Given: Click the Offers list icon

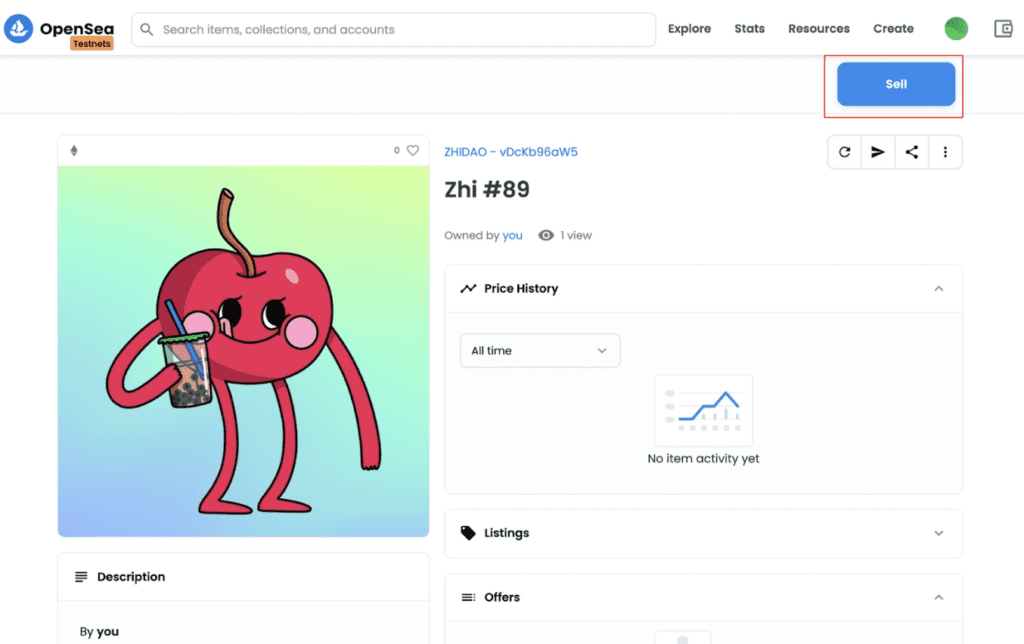Looking at the screenshot, I should tap(468, 597).
